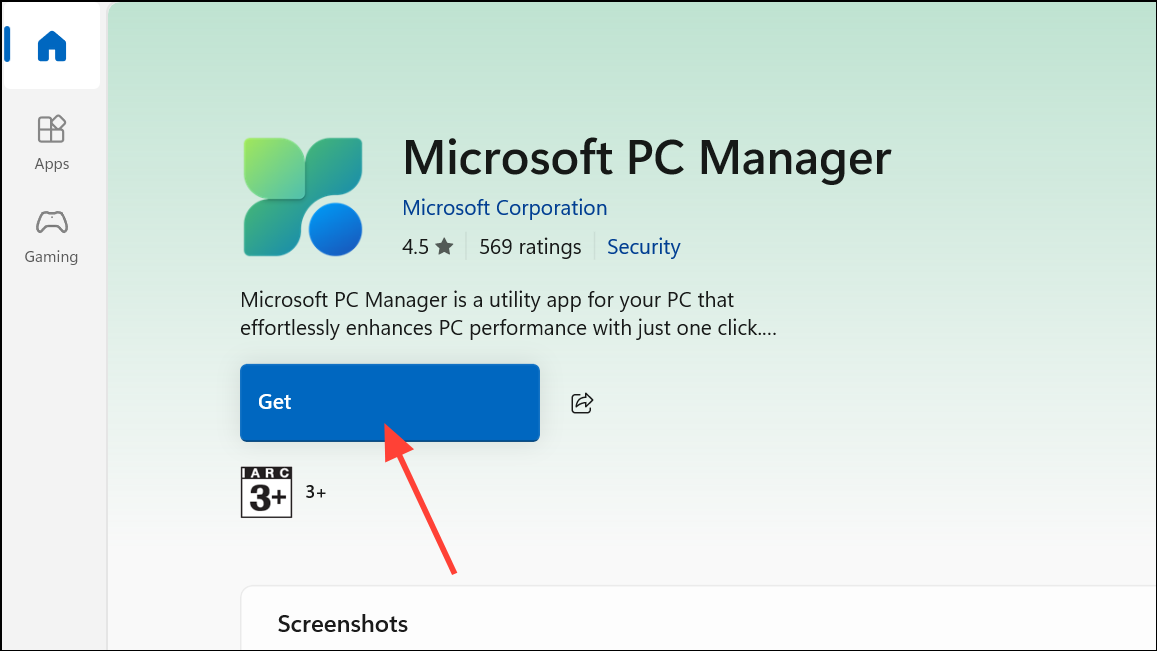Expand the truncated app description text
1157x651 pixels.
pos(508,314)
